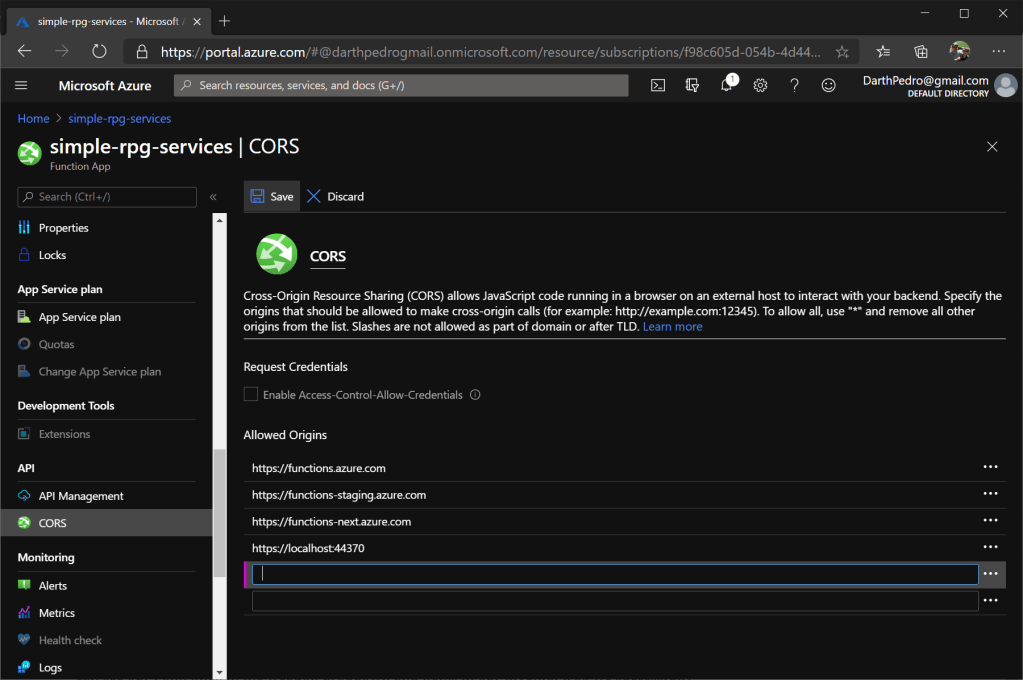Image resolution: width=1023 pixels, height=680 pixels.
Task: Open Metrics under Monitoring
Action: pos(56,613)
